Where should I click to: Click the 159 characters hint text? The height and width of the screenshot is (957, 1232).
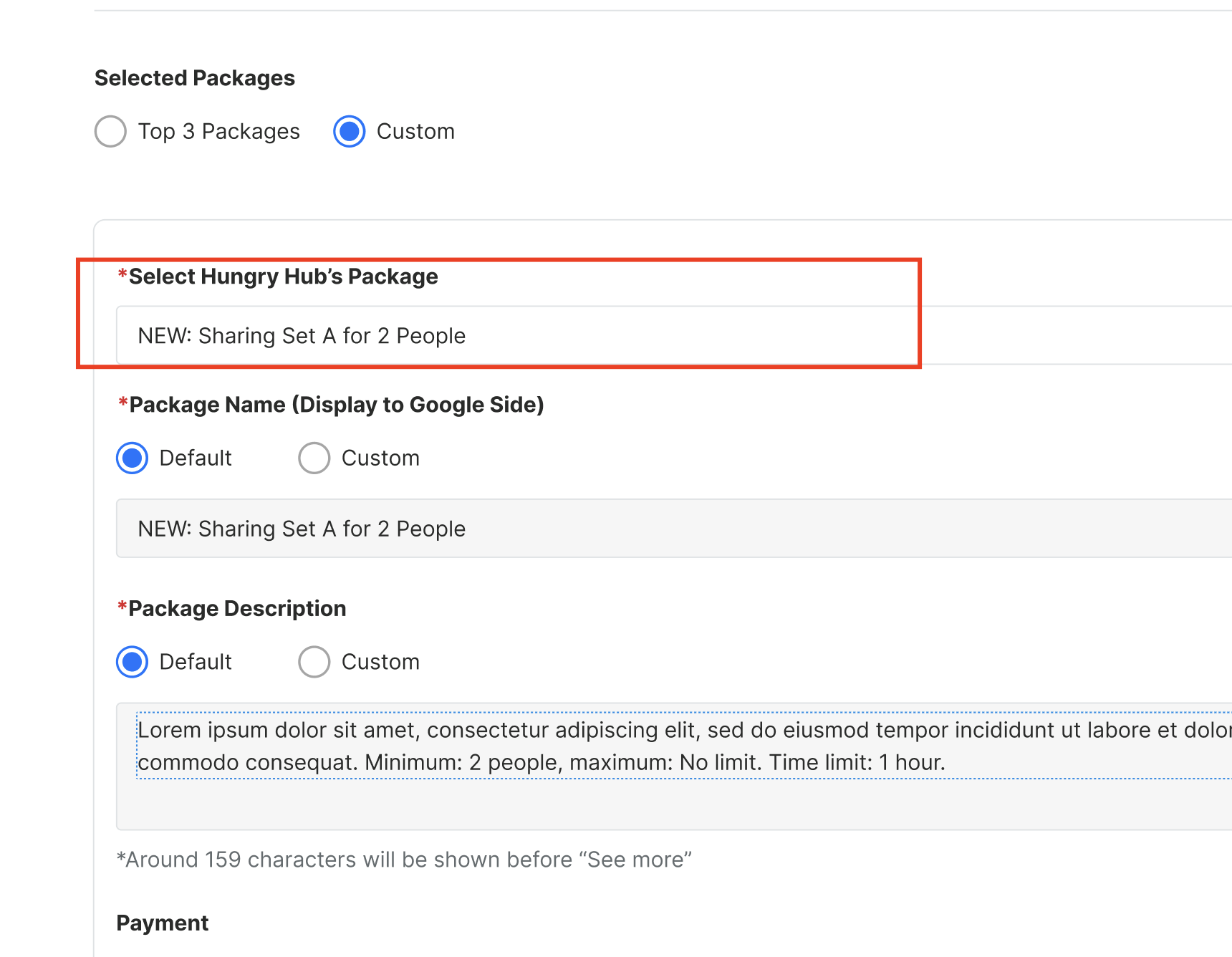tap(404, 860)
